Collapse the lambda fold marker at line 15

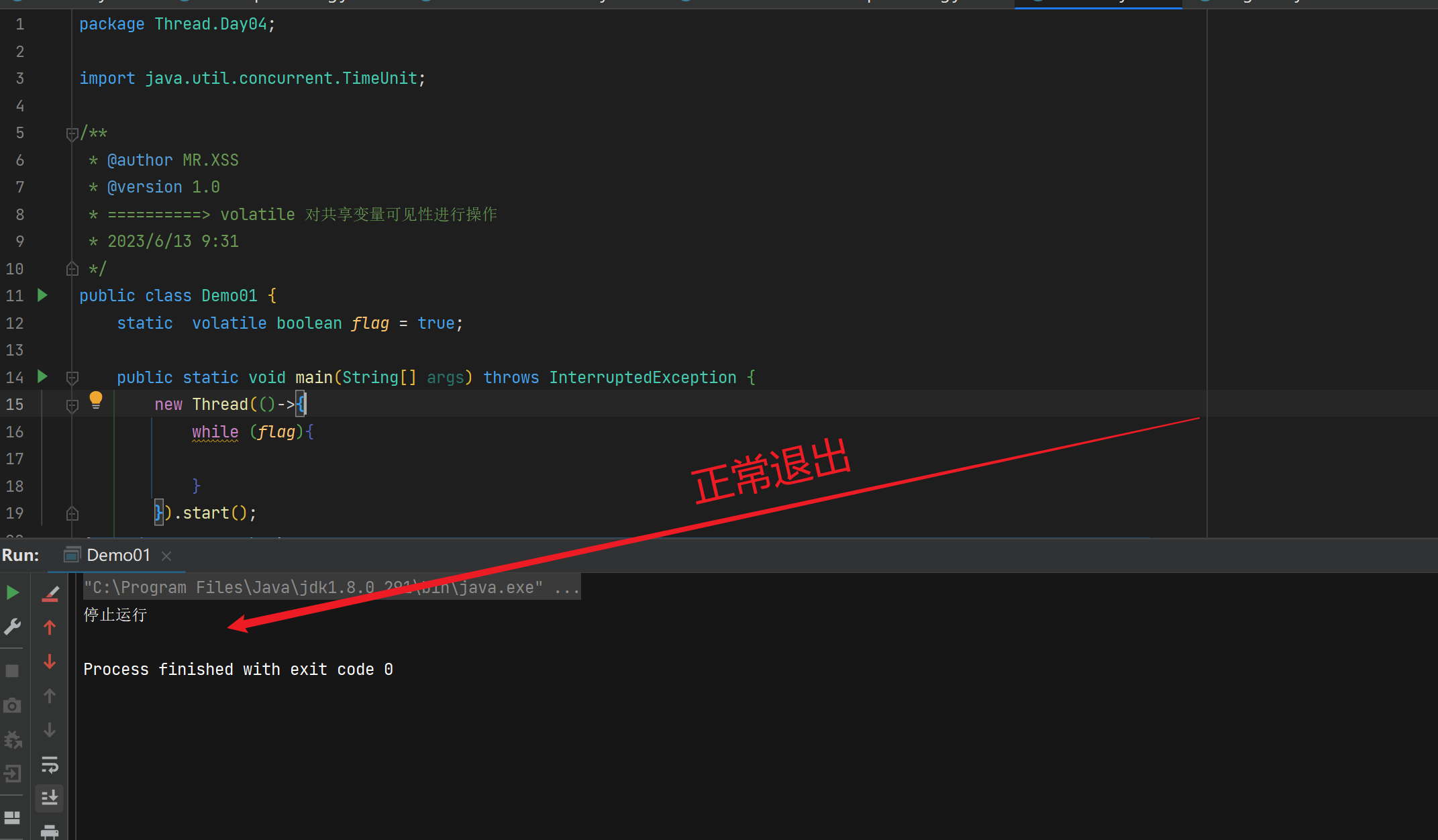(72, 405)
